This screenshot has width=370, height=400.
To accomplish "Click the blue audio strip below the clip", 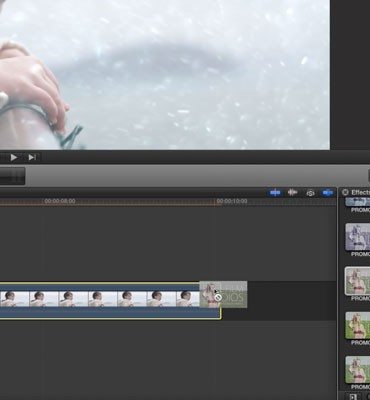I will pyautogui.click(x=109, y=312).
